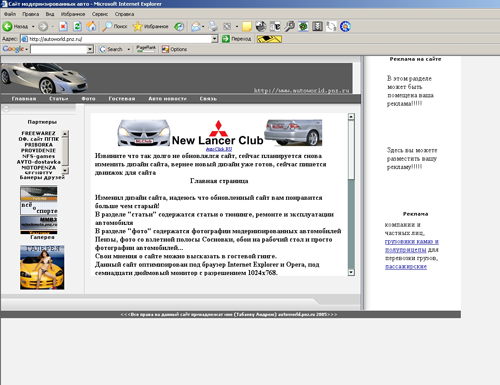Image resolution: width=500 pixels, height=385 pixels.
Task: Click the green bug toolbar icon
Action: 303,26
